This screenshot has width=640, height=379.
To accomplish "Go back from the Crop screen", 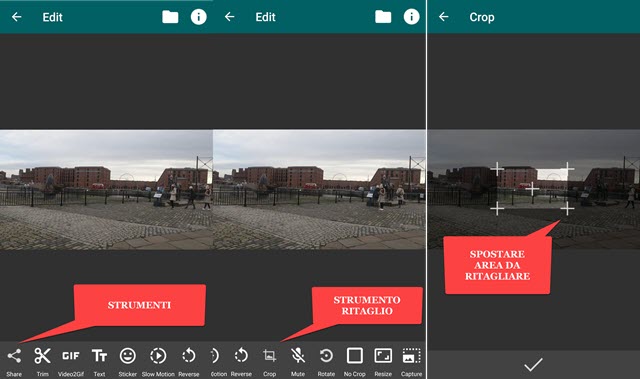I will click(443, 17).
